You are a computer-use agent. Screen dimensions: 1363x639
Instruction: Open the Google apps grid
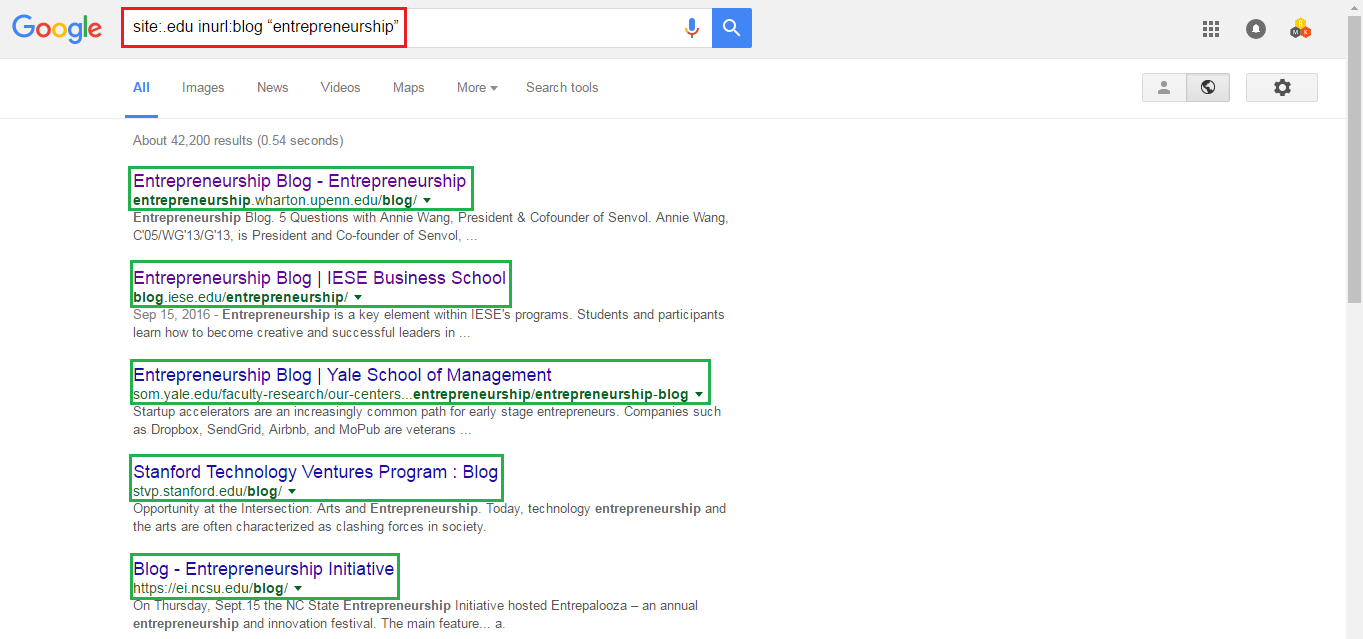(1211, 29)
